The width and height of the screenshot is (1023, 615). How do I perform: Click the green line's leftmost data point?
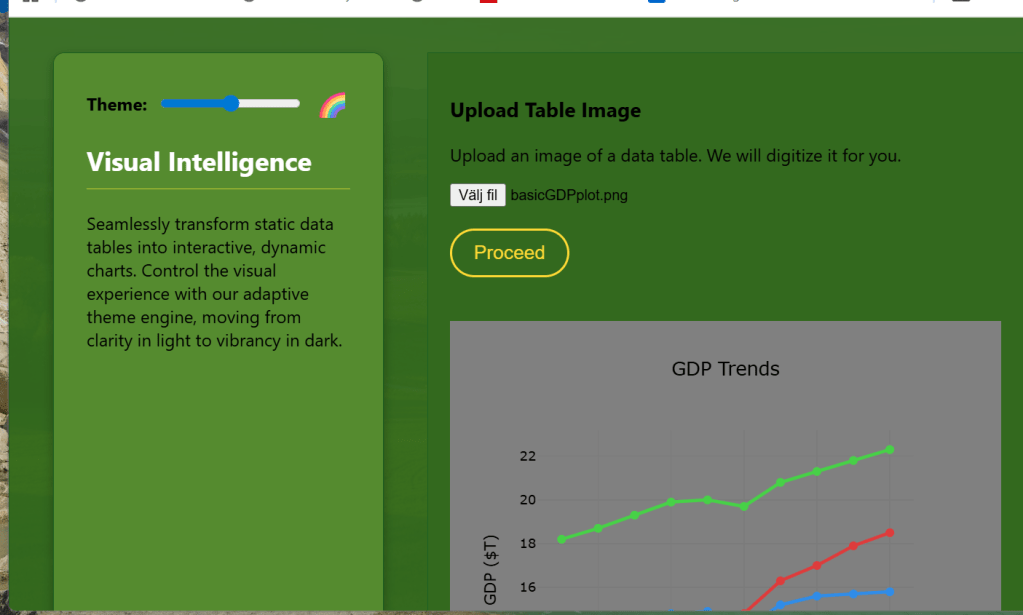click(x=562, y=539)
